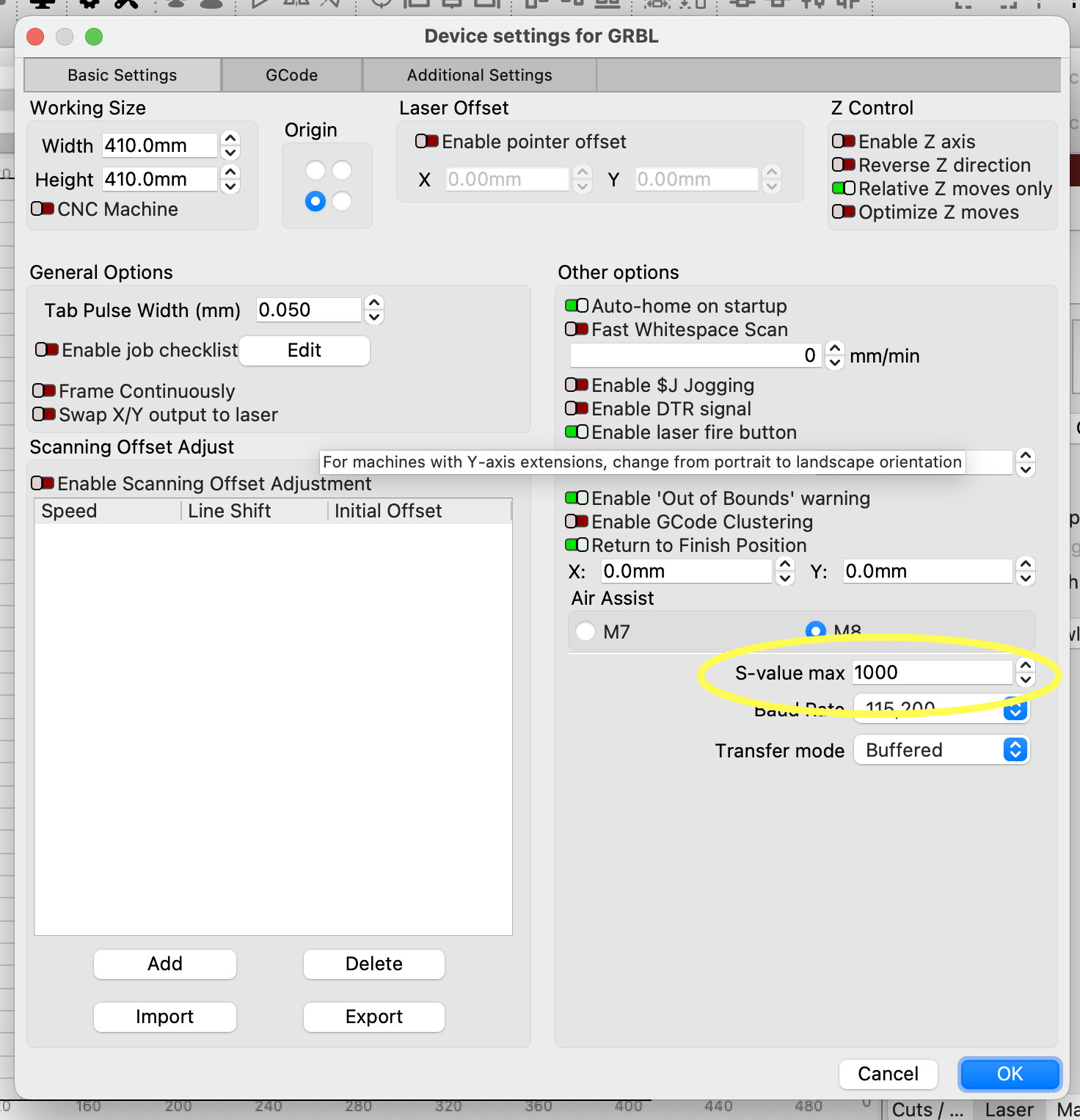Turn on Enable job checklist
This screenshot has width=1080, height=1120.
click(x=47, y=349)
